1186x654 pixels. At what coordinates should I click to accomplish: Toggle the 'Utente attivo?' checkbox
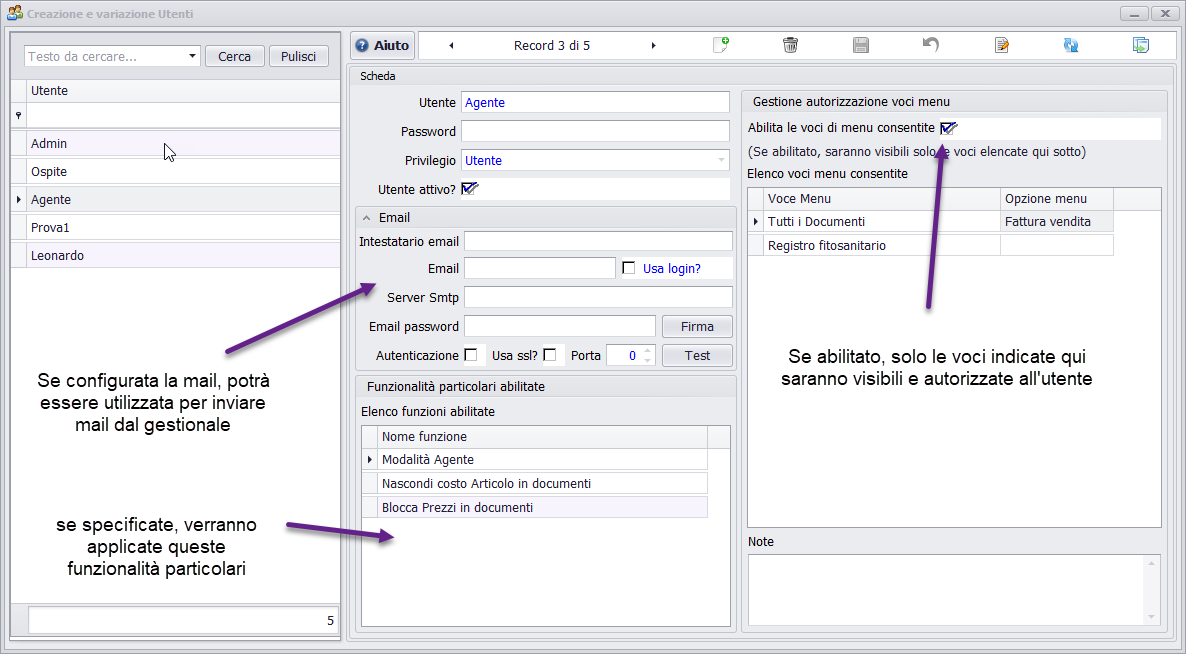[468, 189]
